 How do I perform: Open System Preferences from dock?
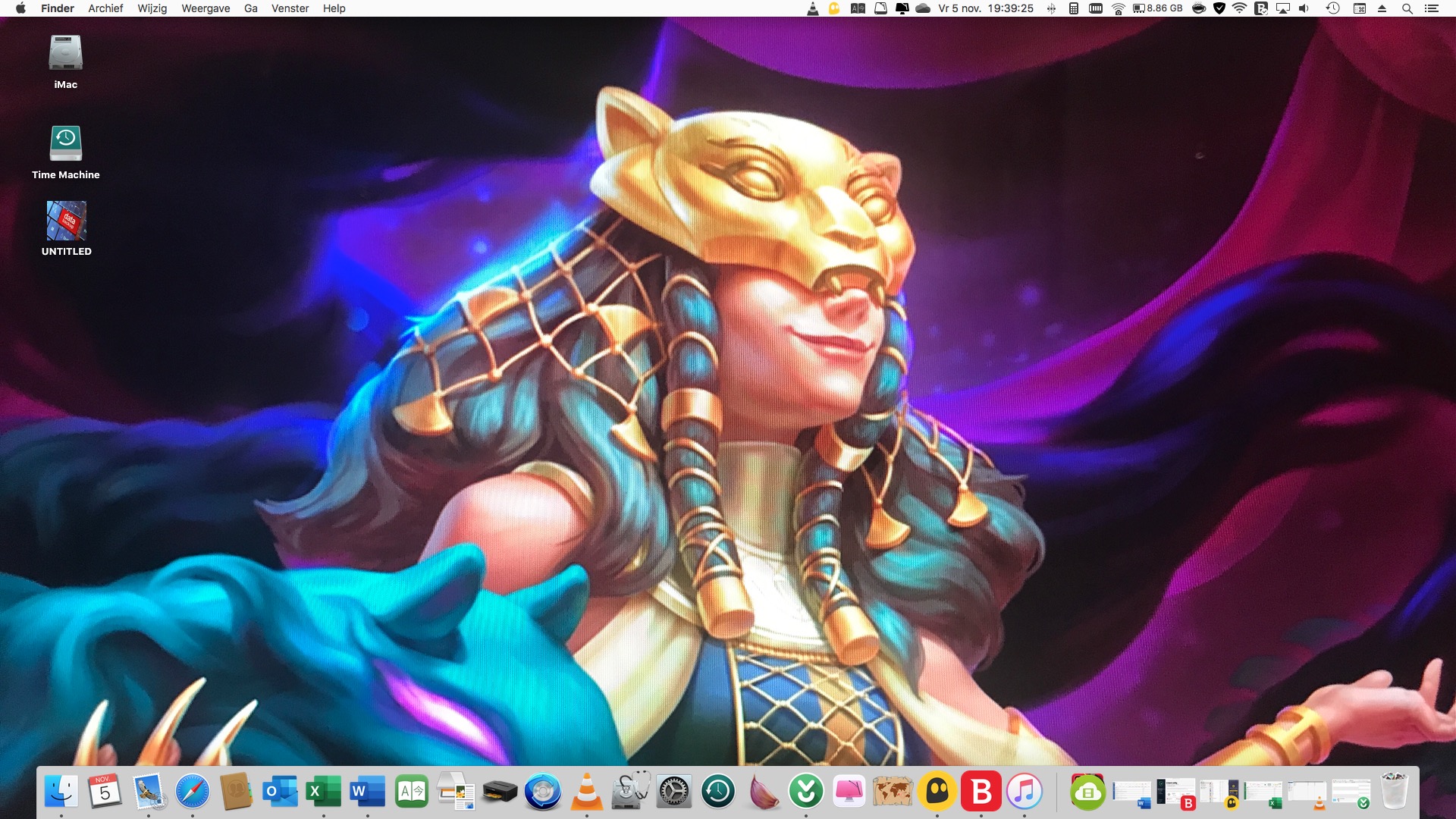coord(674,792)
